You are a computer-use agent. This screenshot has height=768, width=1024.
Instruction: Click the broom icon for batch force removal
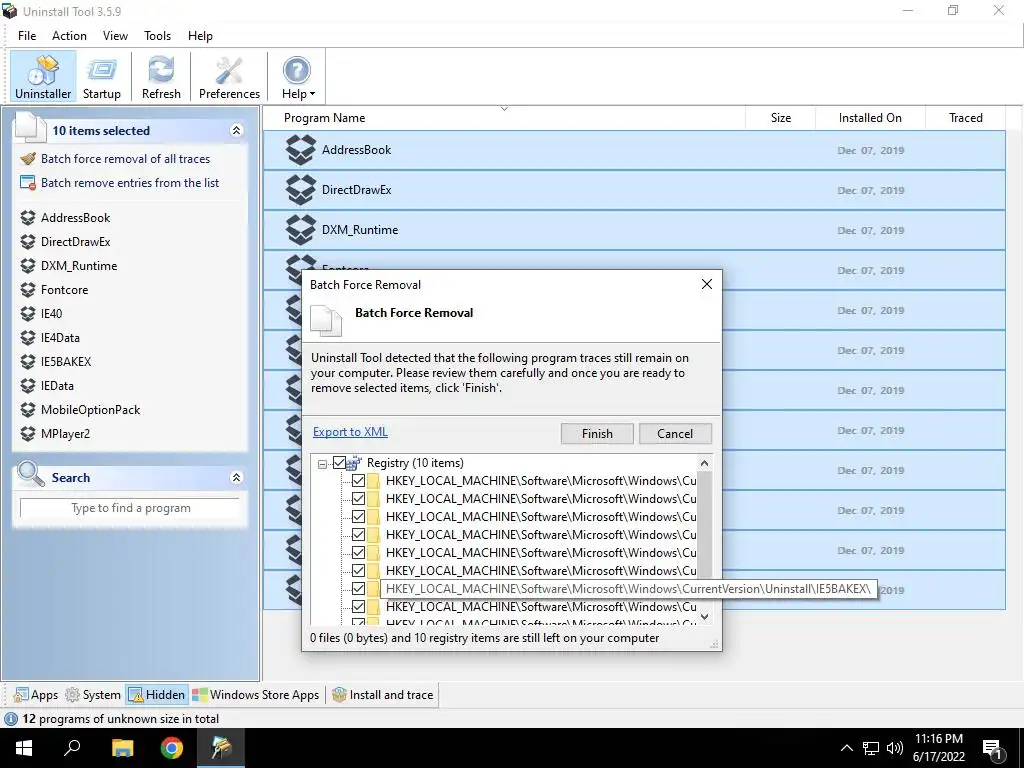click(x=28, y=159)
